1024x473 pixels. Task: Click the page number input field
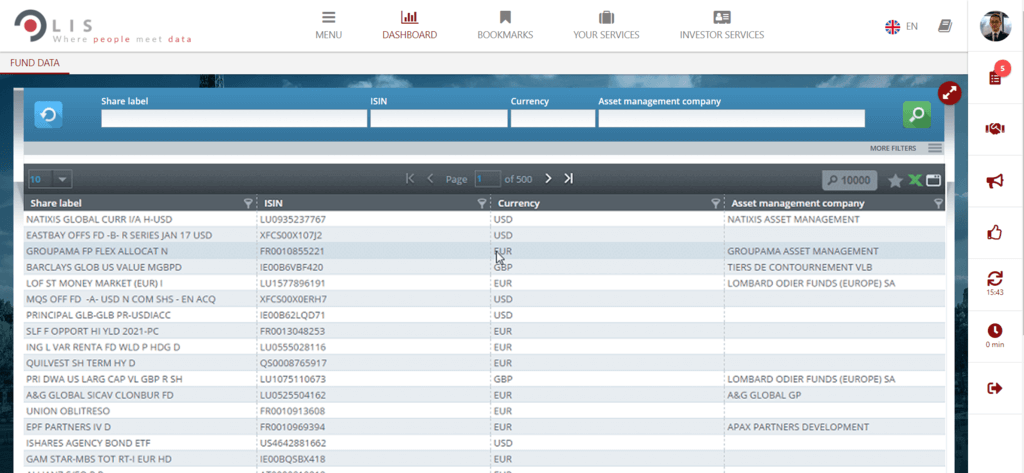point(487,179)
